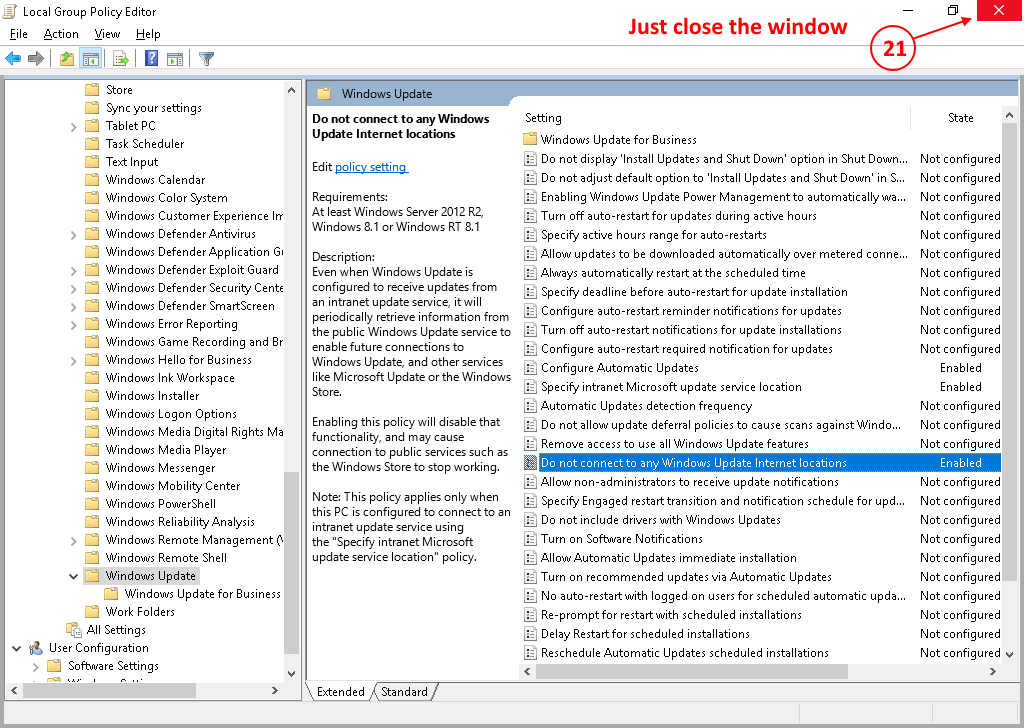1024x728 pixels.
Task: Click the tree pane horizontal scroll right arrow
Action: point(275,690)
